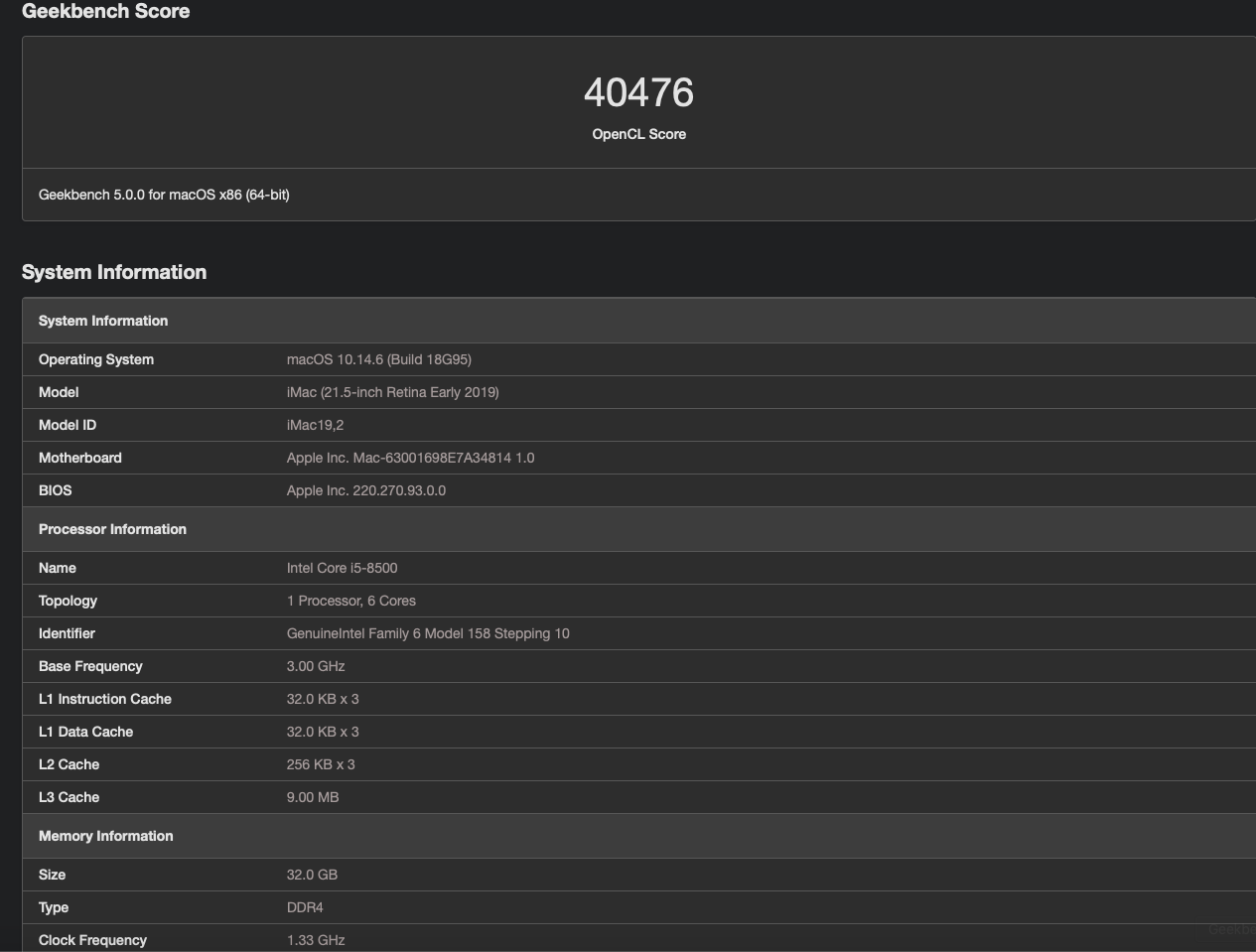Select the '9.00 MB' value
1256x952 pixels.
click(313, 797)
